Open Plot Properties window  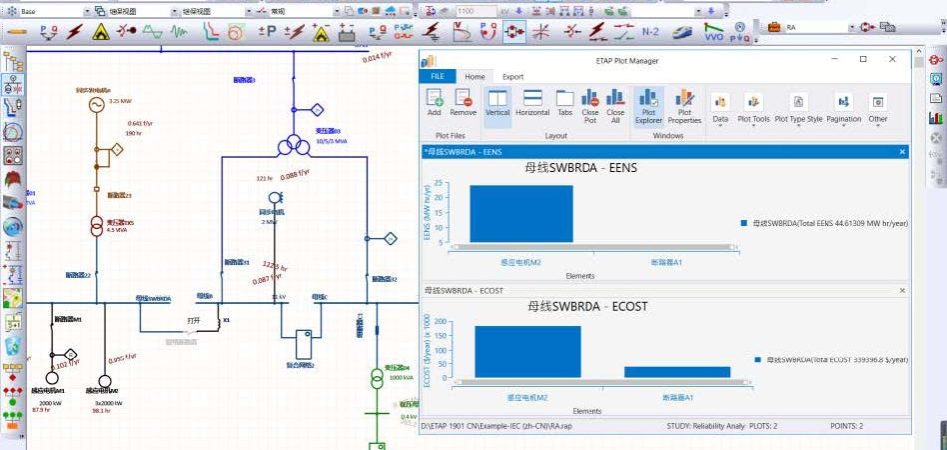[x=684, y=103]
